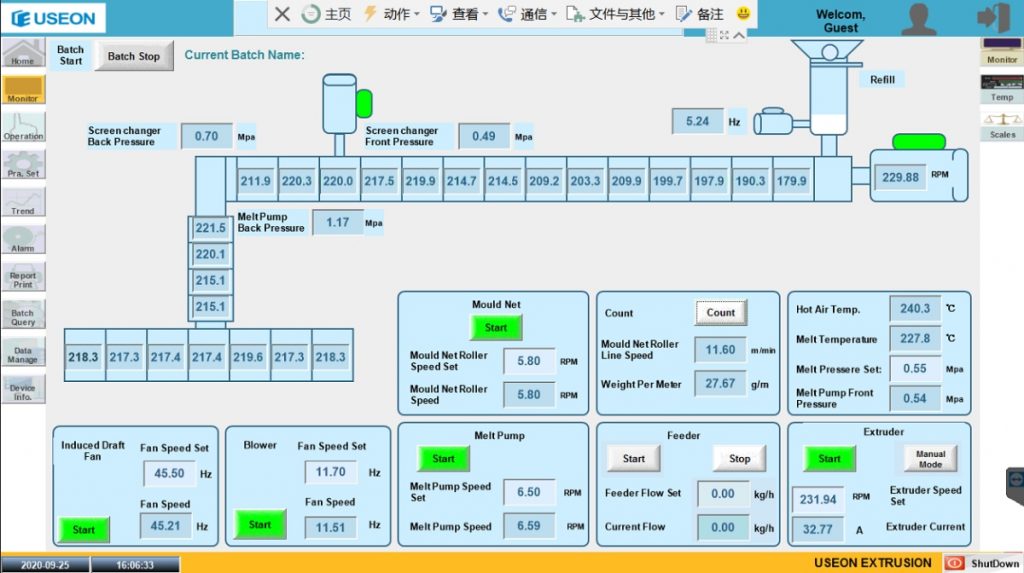Toggle the Melt Pump Start button
The height and width of the screenshot is (573, 1024).
coord(443,458)
